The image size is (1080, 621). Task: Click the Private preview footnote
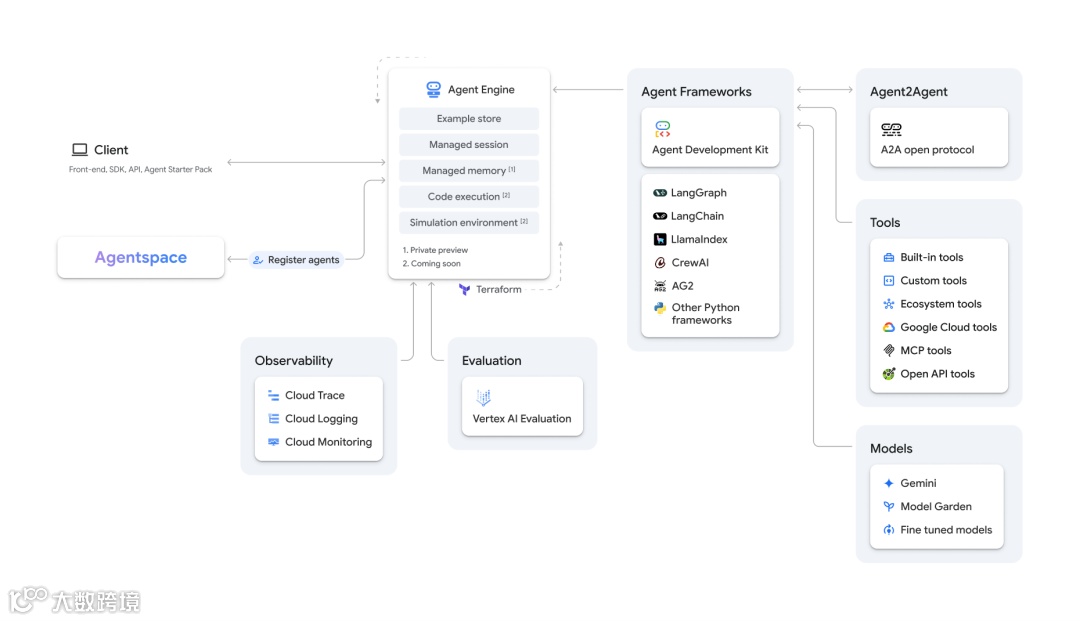[435, 250]
